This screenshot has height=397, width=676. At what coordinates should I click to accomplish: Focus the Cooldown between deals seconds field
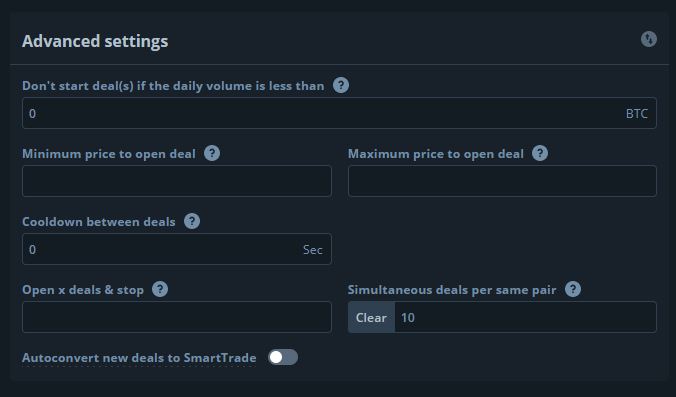click(x=177, y=249)
